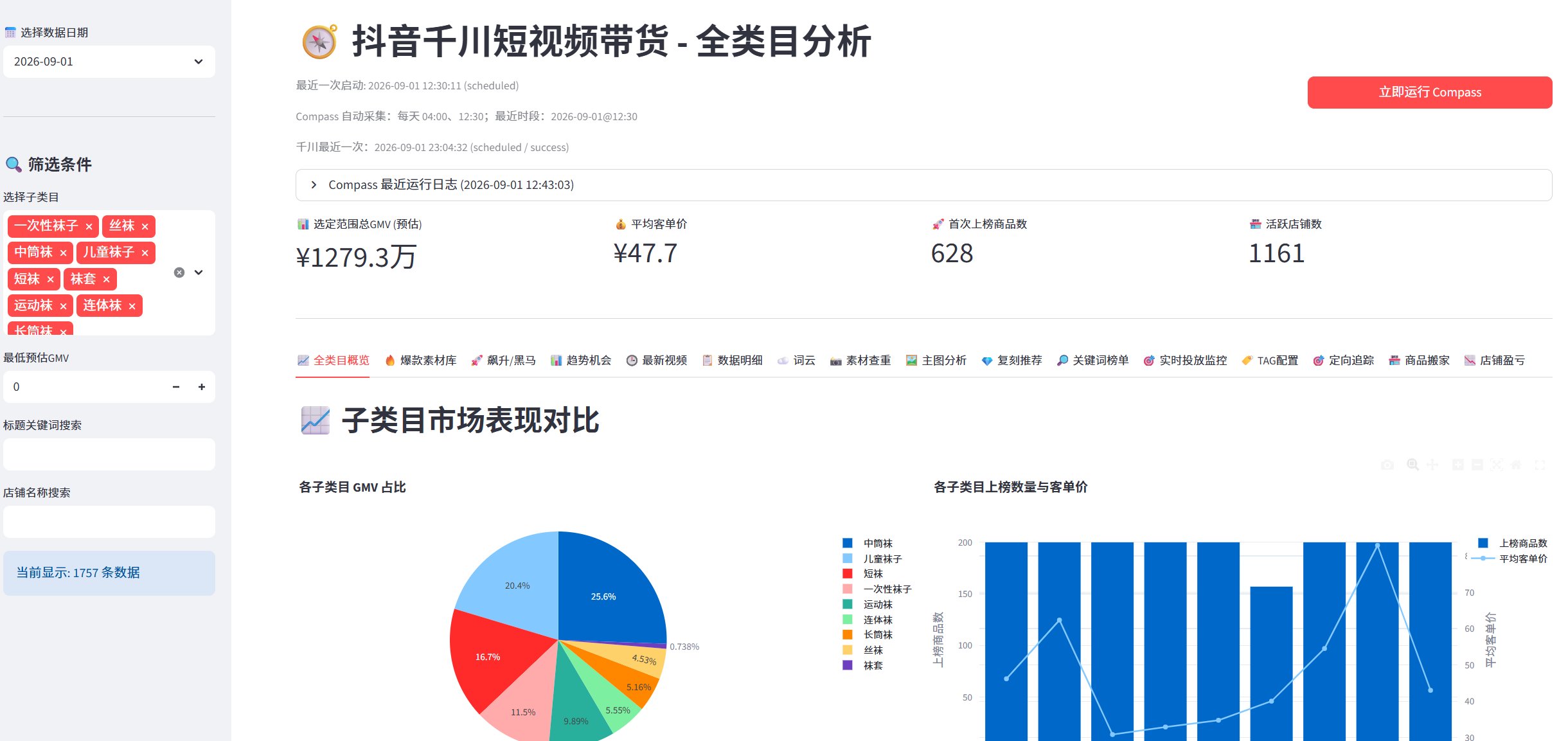Image resolution: width=1568 pixels, height=741 pixels.
Task: Open the 选择数据日期 dropdown showing 2026-09-01
Action: coord(109,62)
